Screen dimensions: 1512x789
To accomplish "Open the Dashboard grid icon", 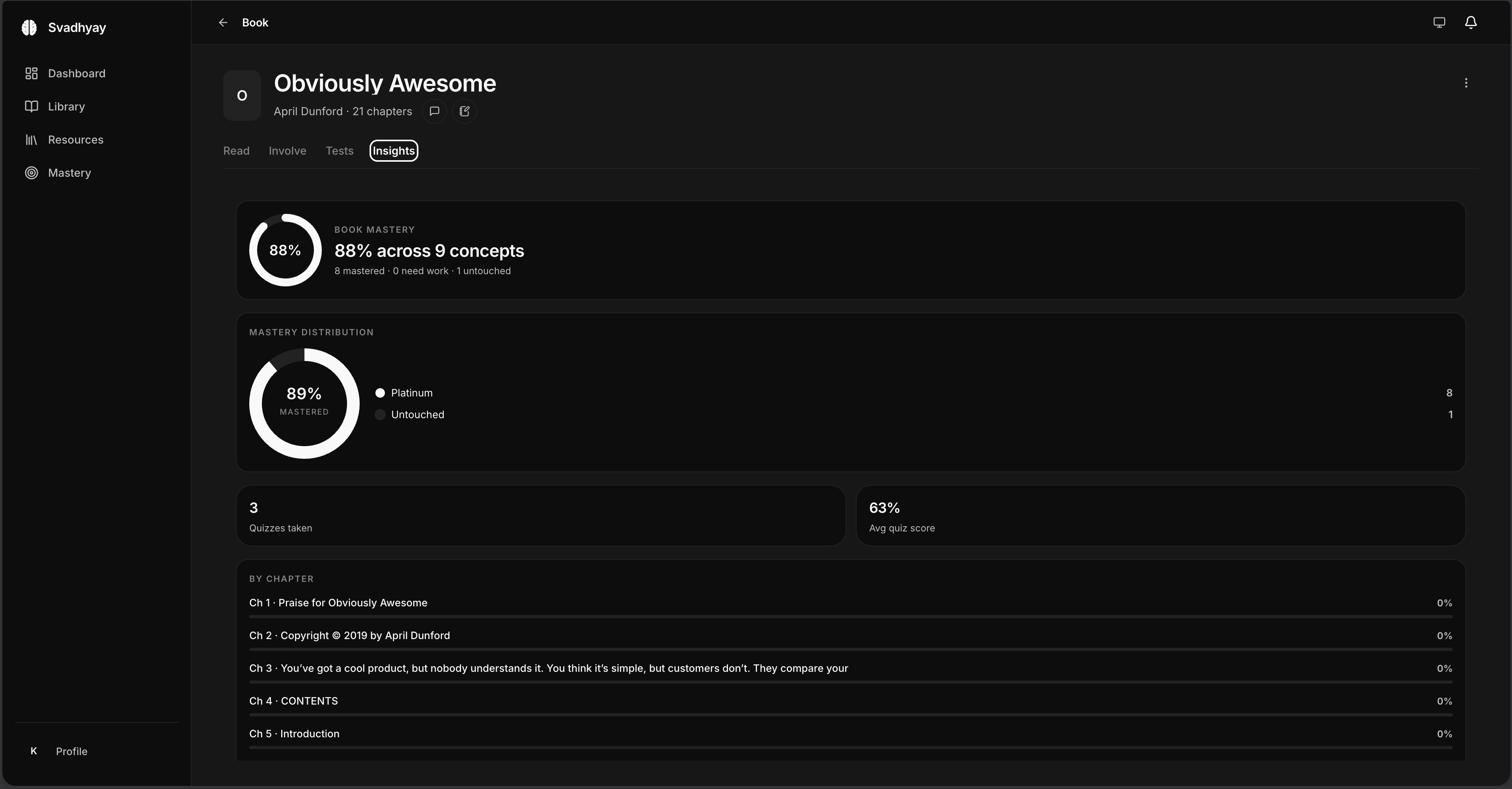I will 32,73.
